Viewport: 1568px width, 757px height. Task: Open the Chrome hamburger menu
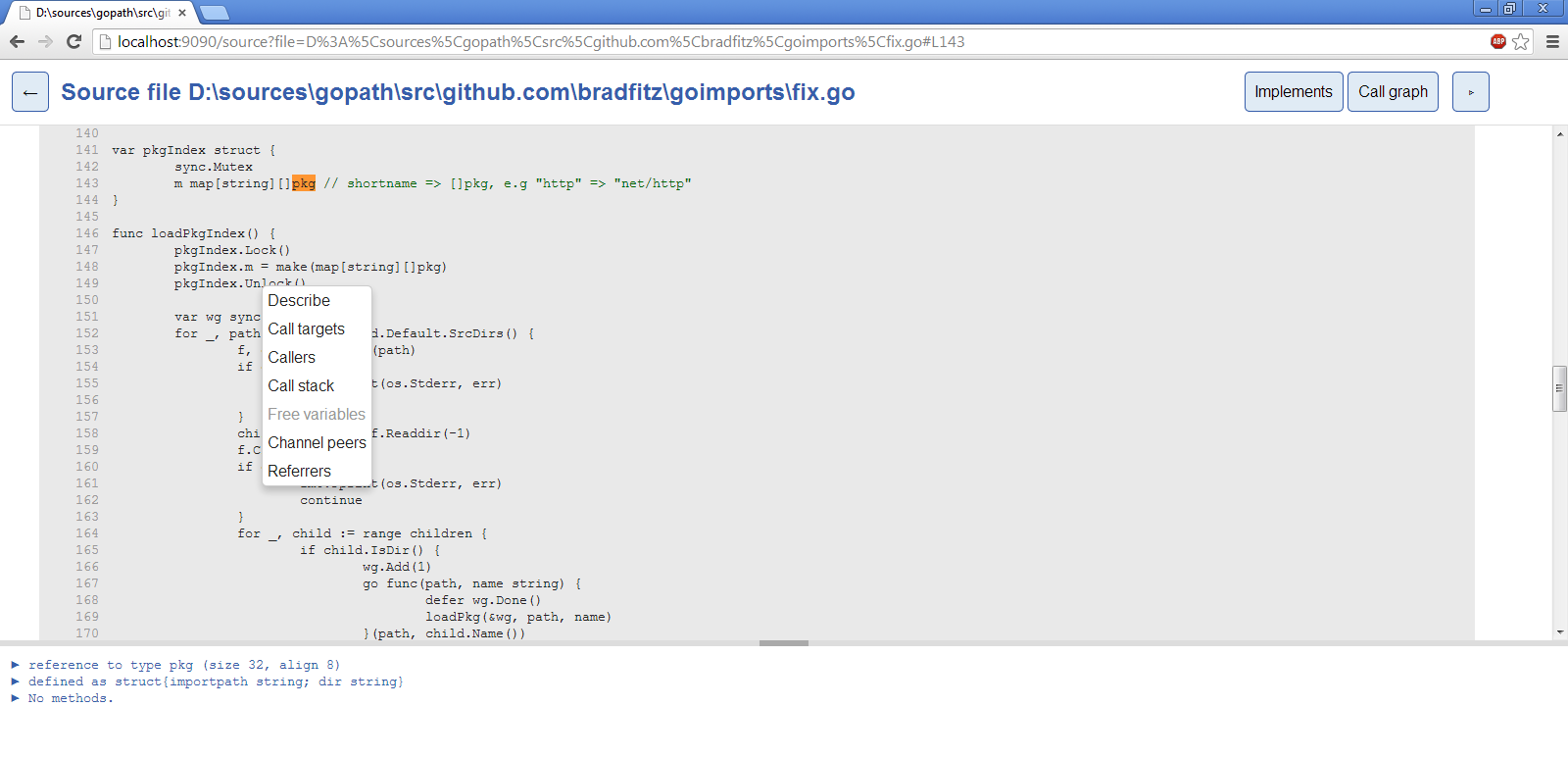click(1552, 41)
